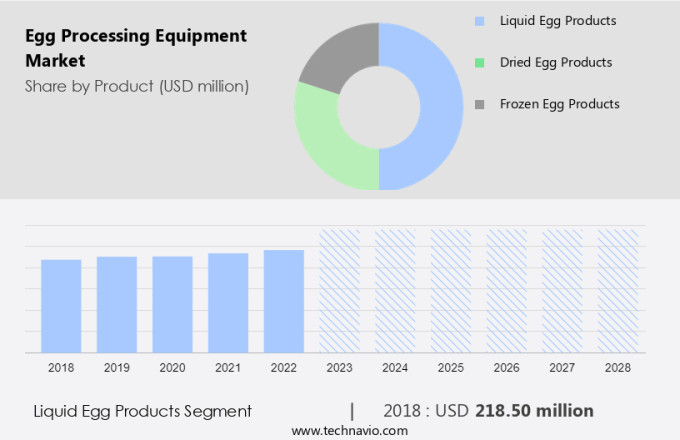Viewport: 680px width, 440px height.
Task: Select the Dried Egg Products legend label
Action: [556, 63]
